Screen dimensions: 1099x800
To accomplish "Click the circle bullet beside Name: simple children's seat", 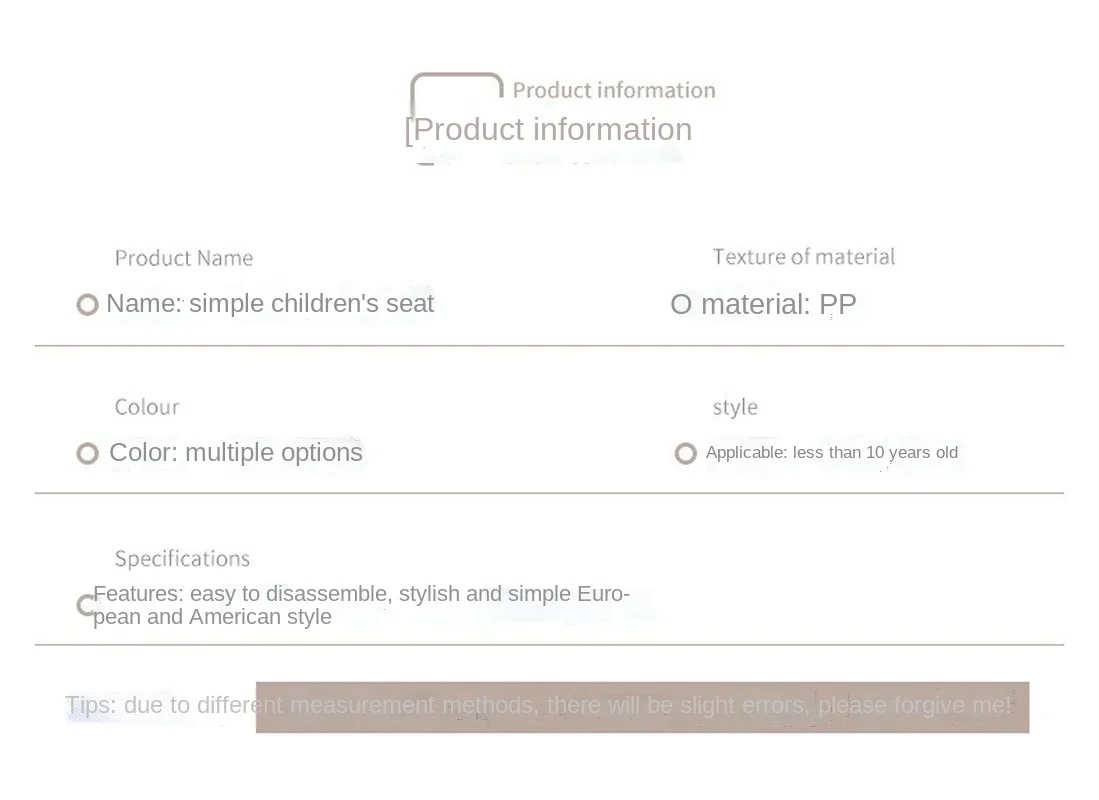I will (88, 304).
